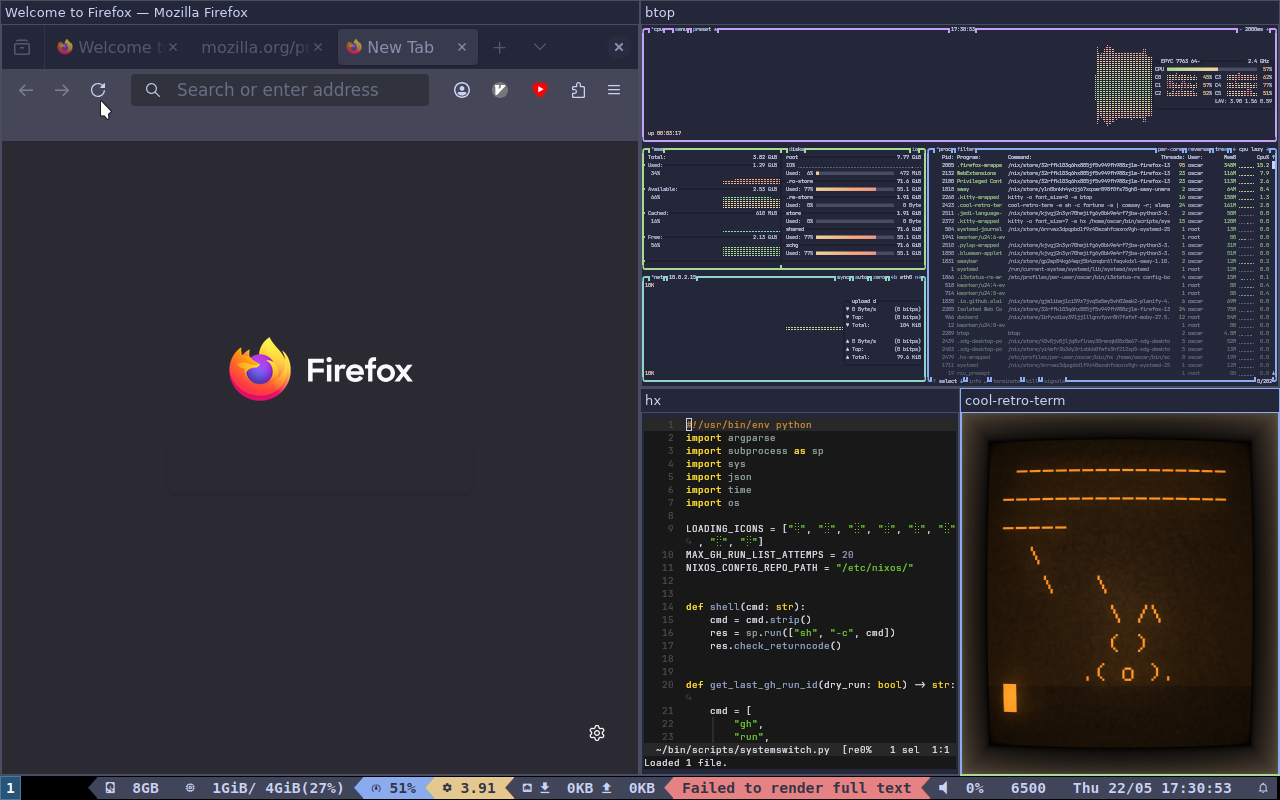Click signals in btop process footer
The height and width of the screenshot is (800, 1280).
click(1054, 381)
